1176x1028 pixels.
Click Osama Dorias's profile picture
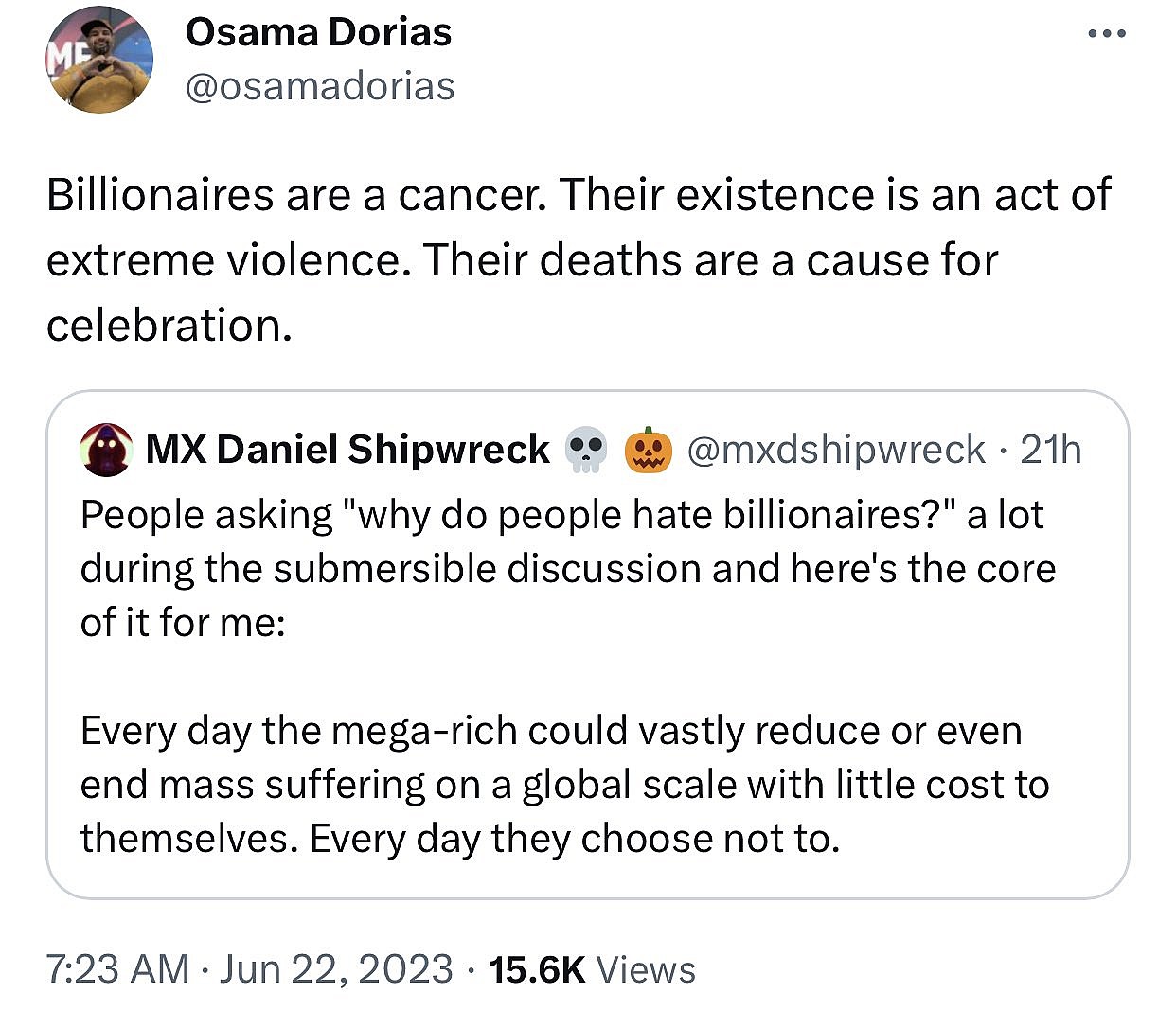pos(98,59)
